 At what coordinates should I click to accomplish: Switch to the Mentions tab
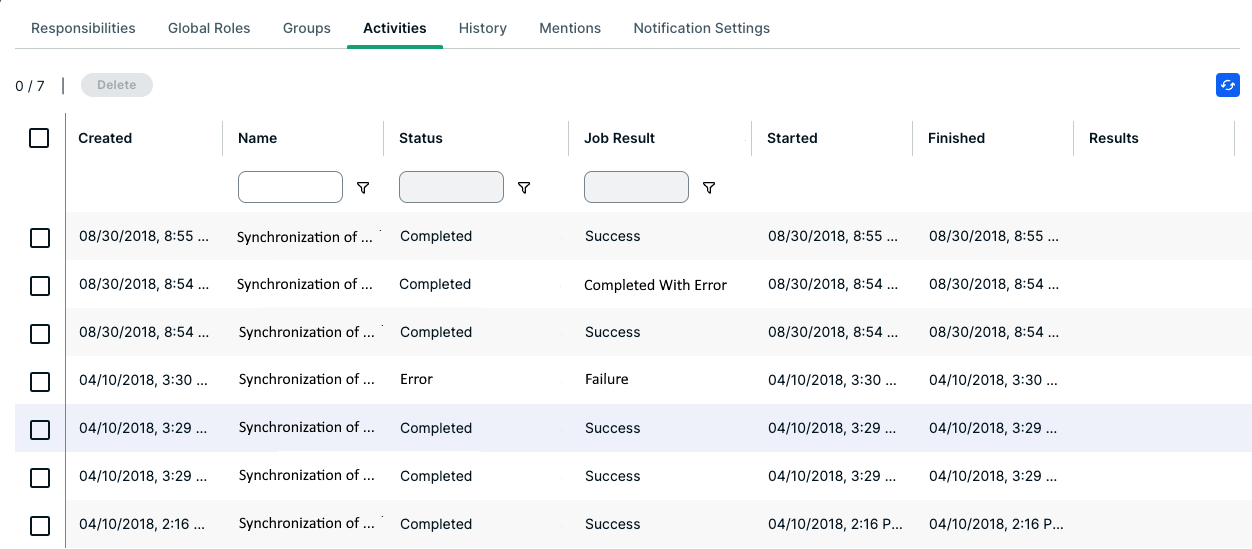point(570,28)
